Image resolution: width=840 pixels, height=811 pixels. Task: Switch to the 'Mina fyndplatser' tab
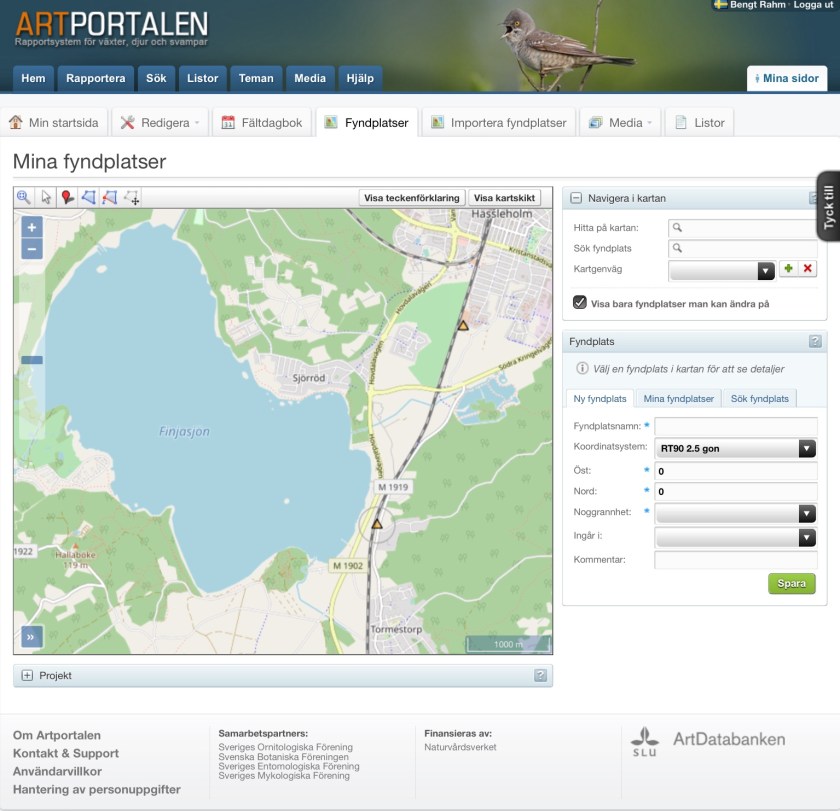click(678, 398)
